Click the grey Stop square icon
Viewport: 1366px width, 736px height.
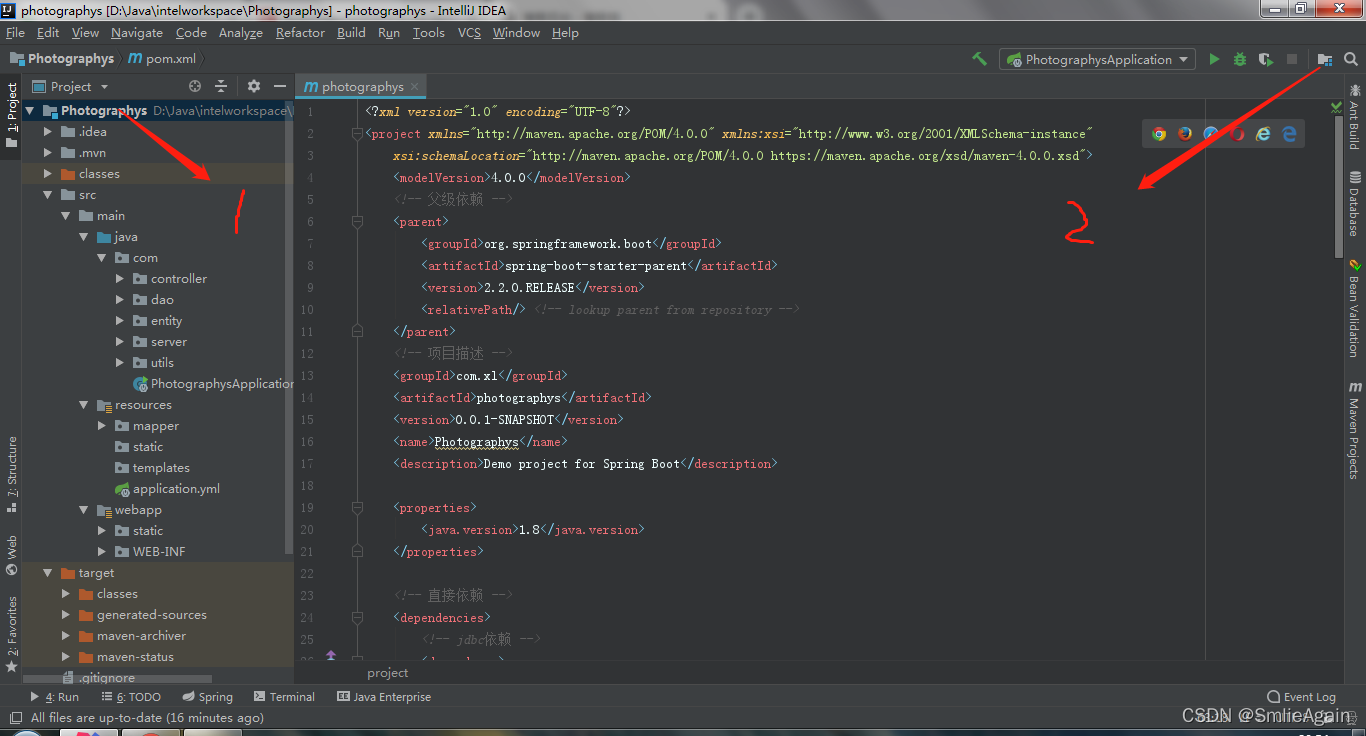1291,59
